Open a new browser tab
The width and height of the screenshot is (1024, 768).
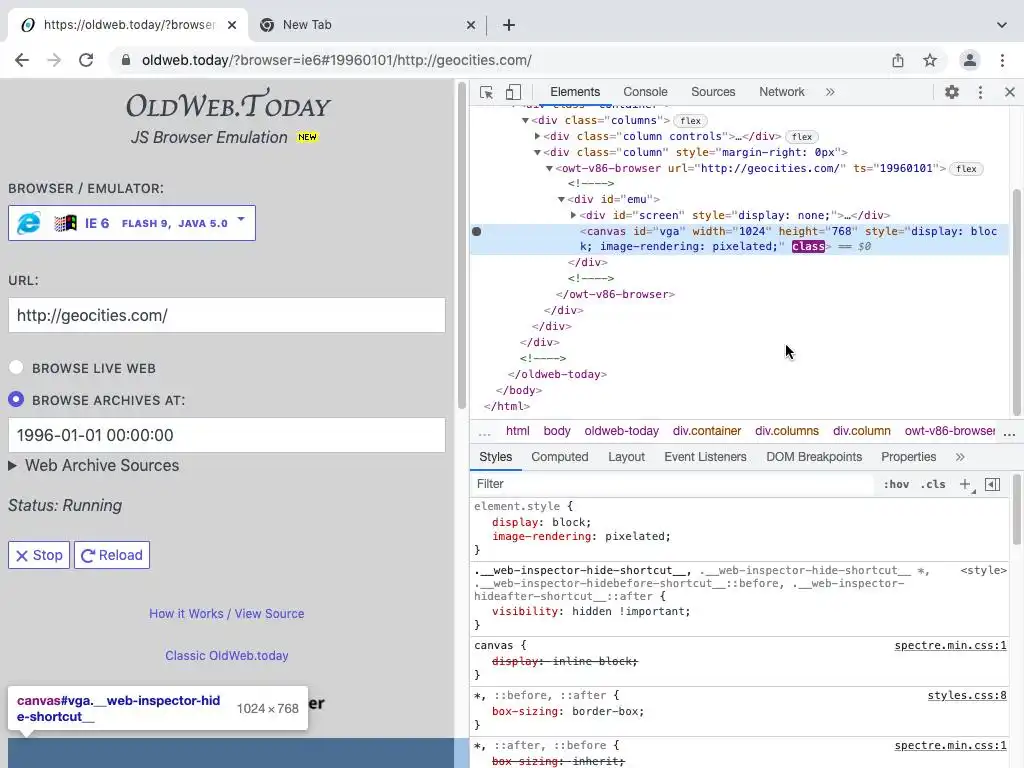pos(509,25)
